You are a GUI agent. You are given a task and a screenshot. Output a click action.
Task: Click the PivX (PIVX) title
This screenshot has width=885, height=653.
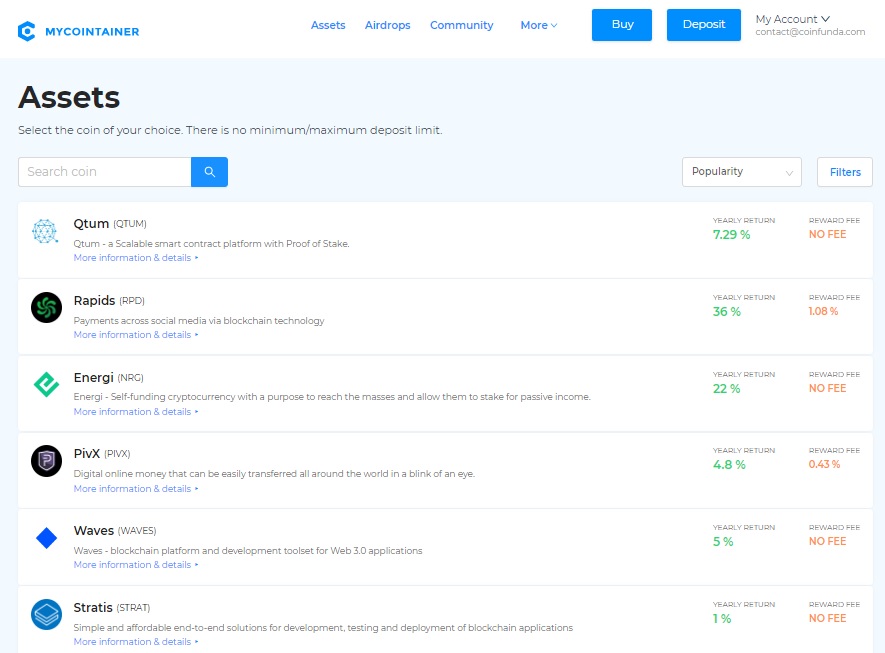[102, 453]
